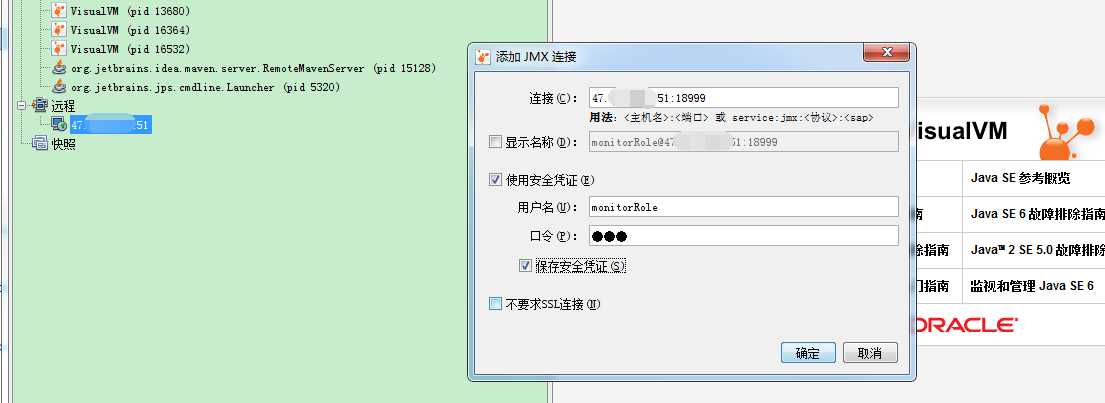Click the remote host computer icon
This screenshot has height=403, width=1105.
60,125
